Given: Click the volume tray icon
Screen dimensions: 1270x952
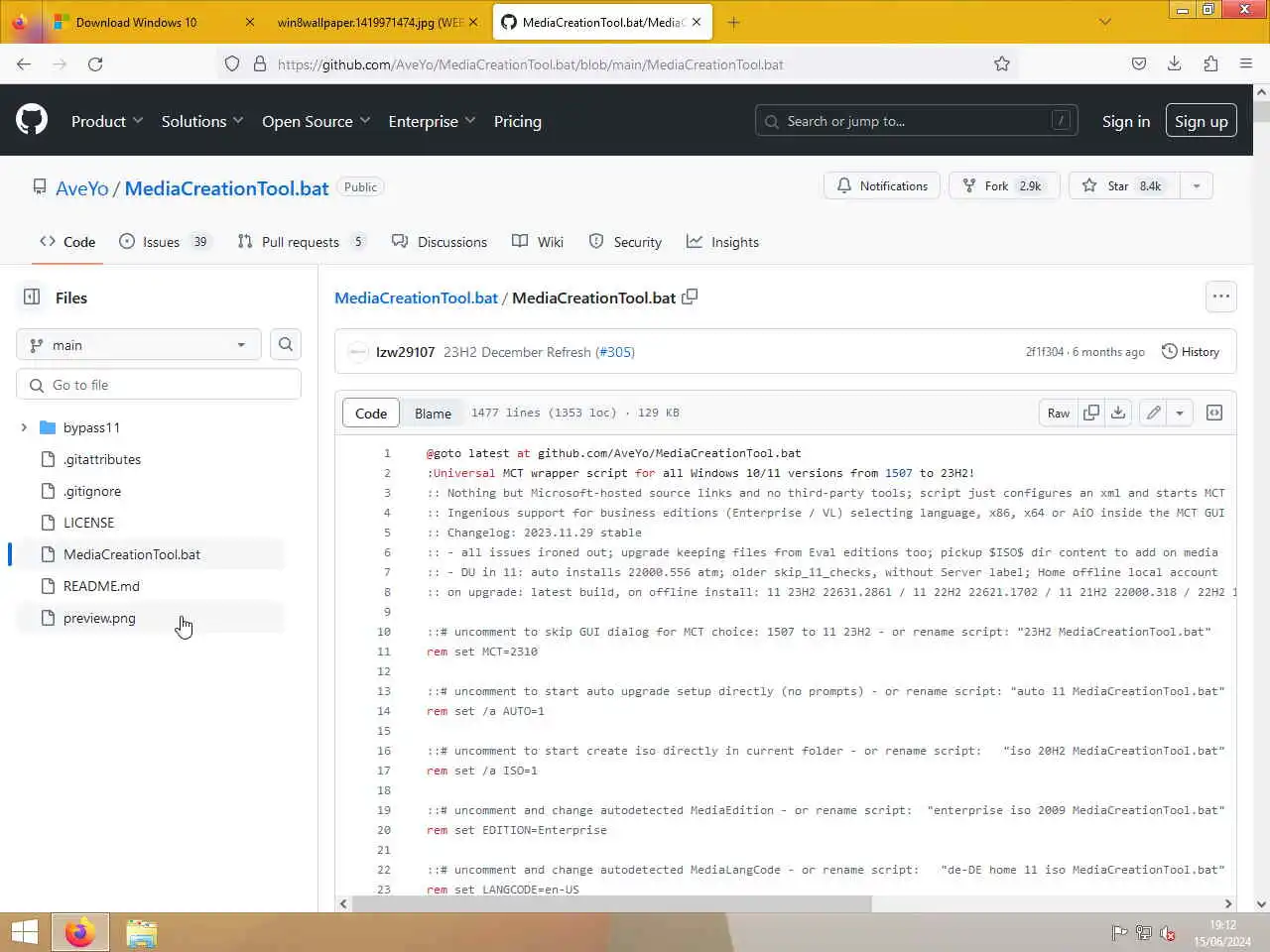Looking at the screenshot, I should click(1168, 933).
